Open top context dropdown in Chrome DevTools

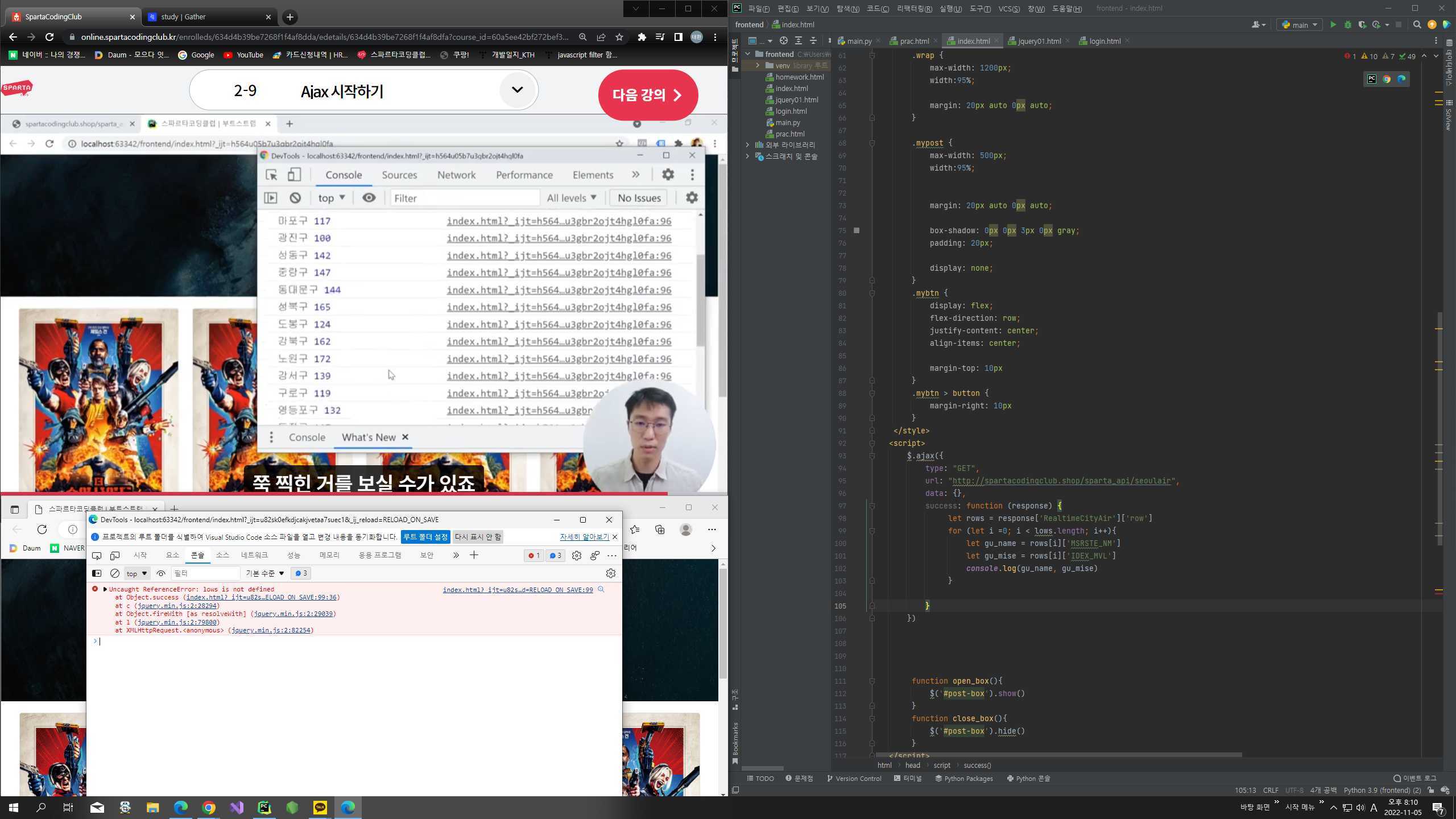click(332, 198)
